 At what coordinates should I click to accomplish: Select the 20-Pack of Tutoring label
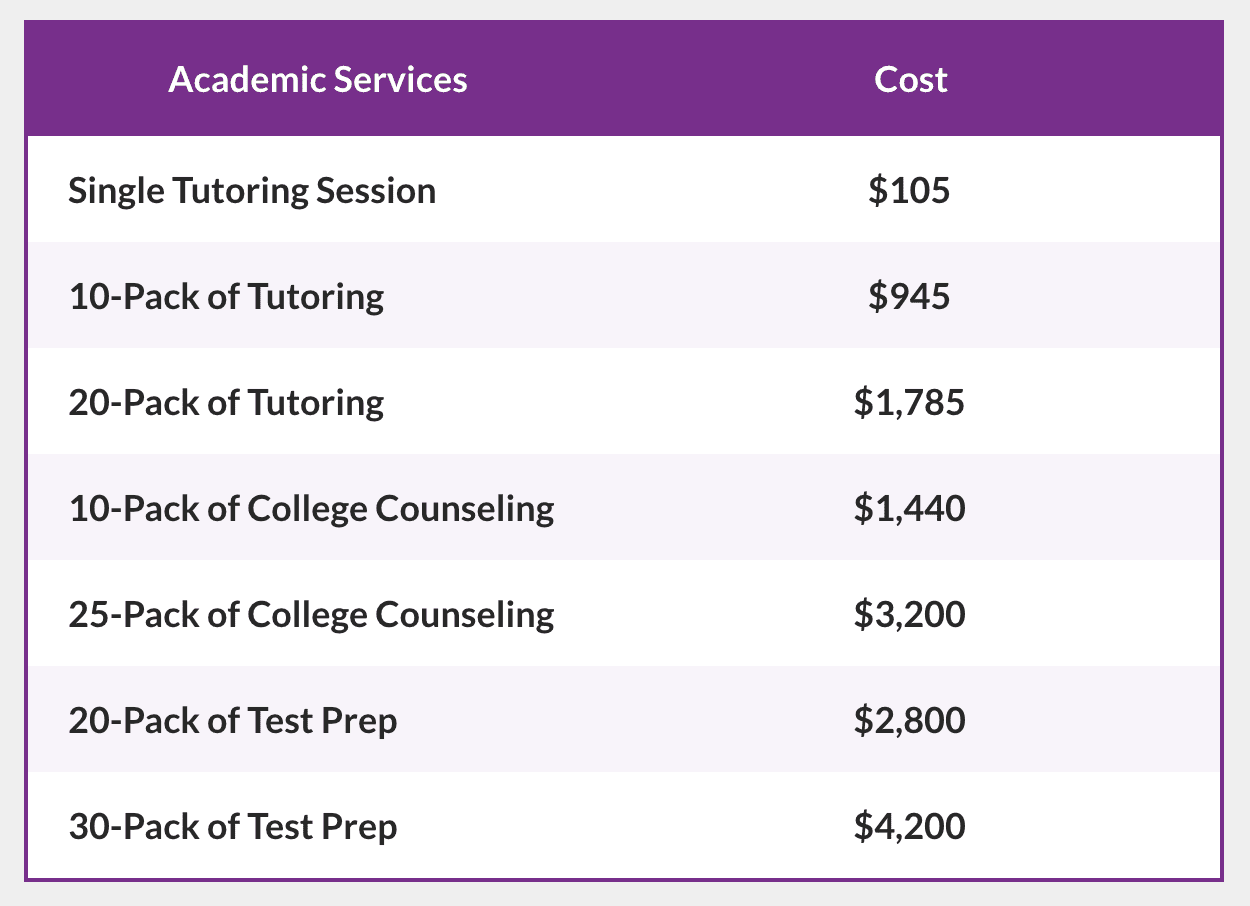pos(226,403)
